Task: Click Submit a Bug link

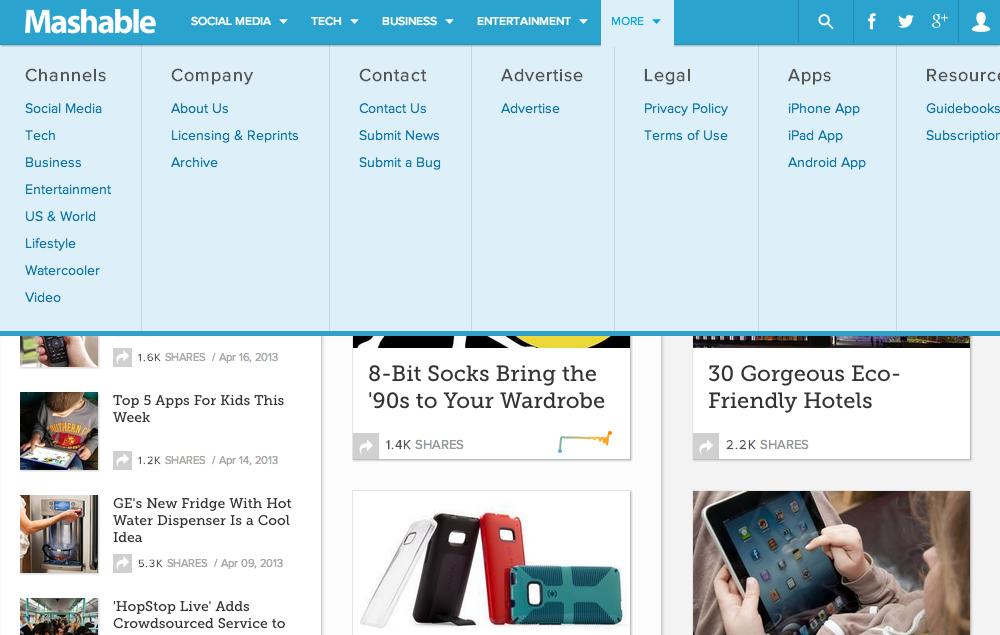Action: (400, 163)
